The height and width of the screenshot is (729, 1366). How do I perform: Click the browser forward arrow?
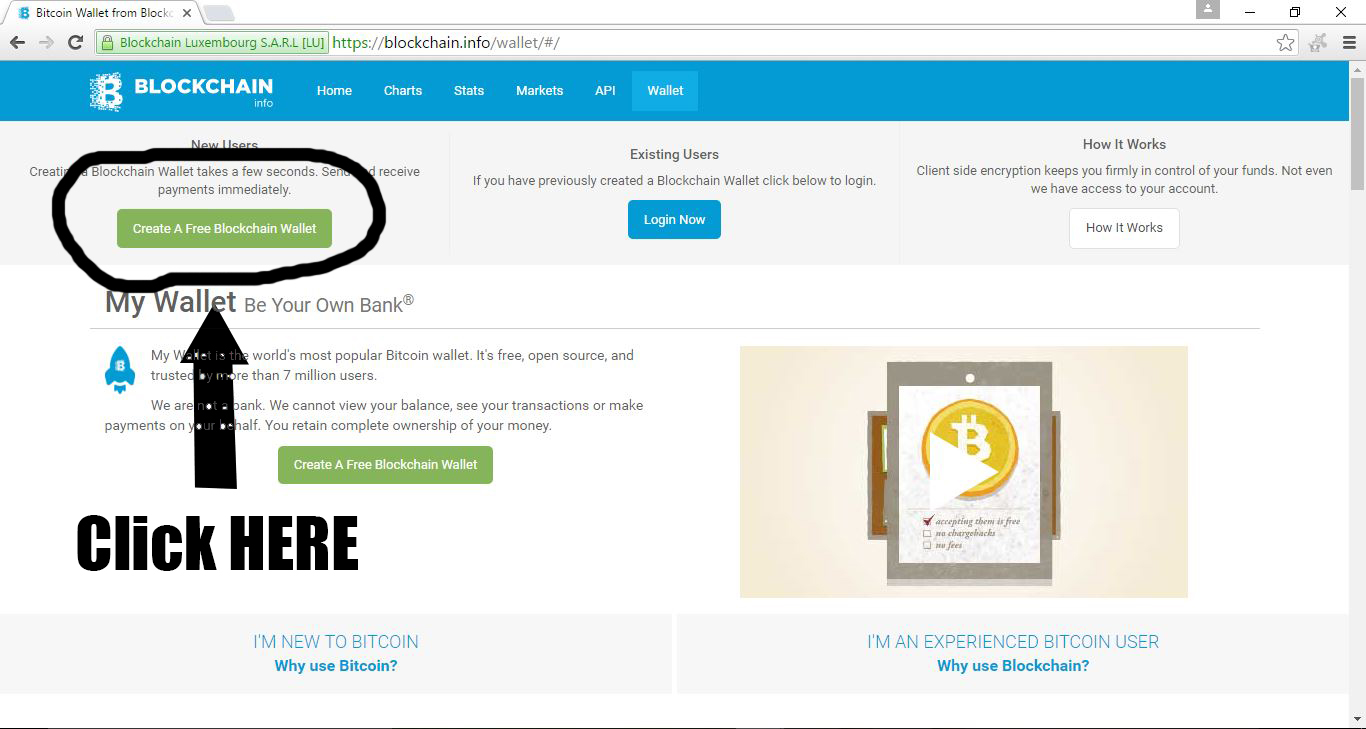46,42
